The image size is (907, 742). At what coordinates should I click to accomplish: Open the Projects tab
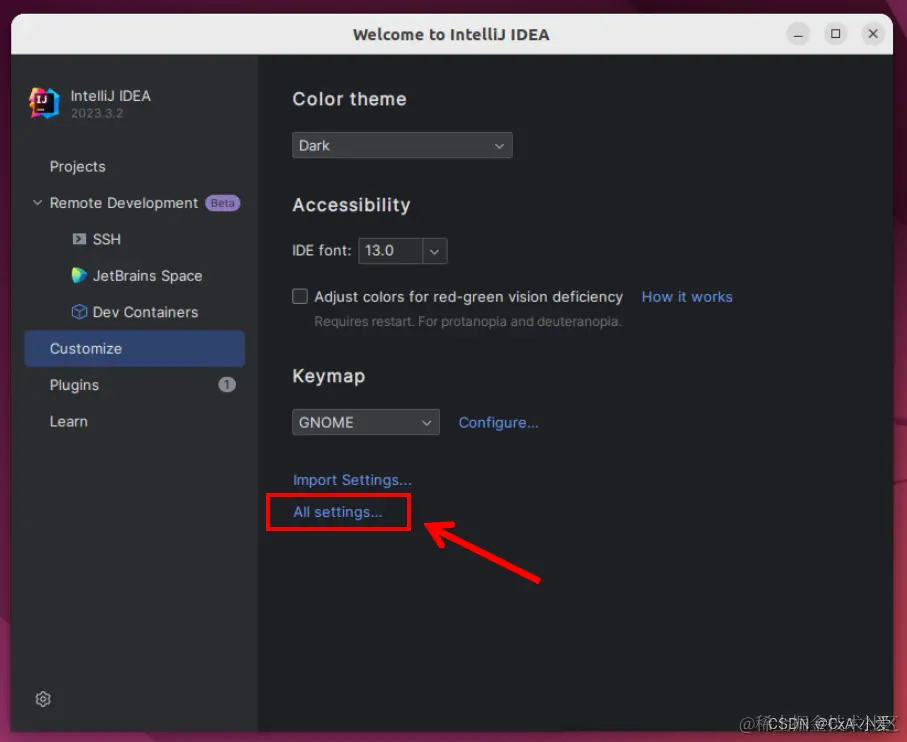pyautogui.click(x=78, y=167)
